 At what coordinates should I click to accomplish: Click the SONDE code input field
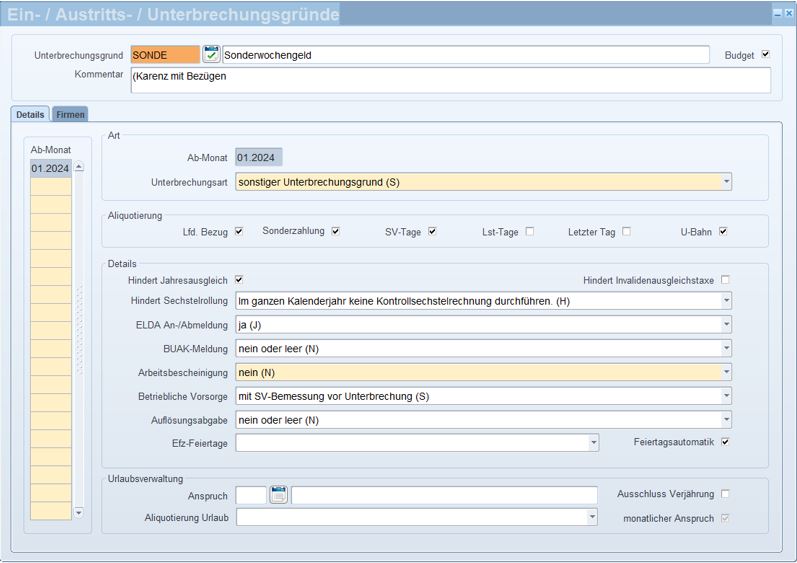click(165, 55)
